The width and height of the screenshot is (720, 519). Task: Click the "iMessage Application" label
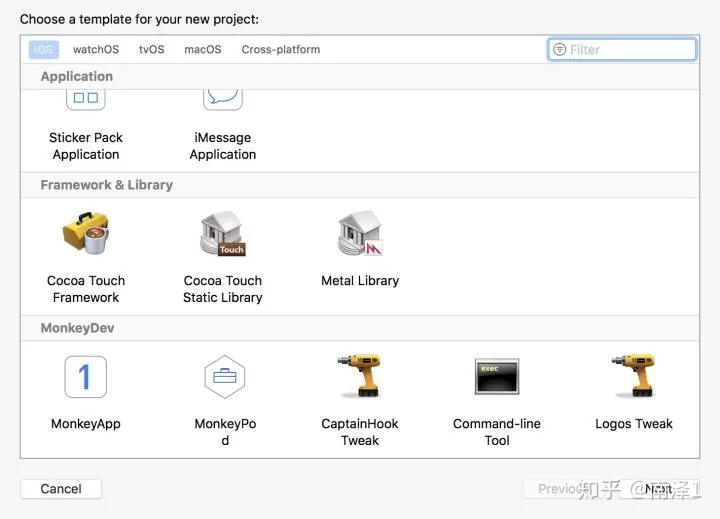click(223, 146)
